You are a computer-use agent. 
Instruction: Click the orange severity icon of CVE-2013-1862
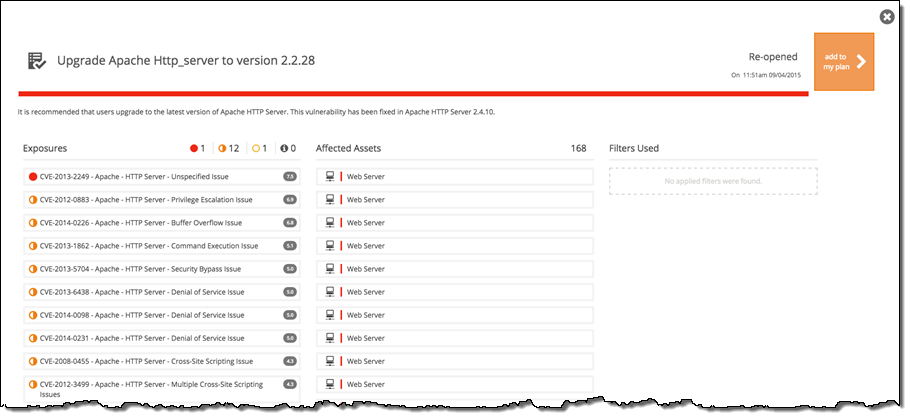pos(33,246)
